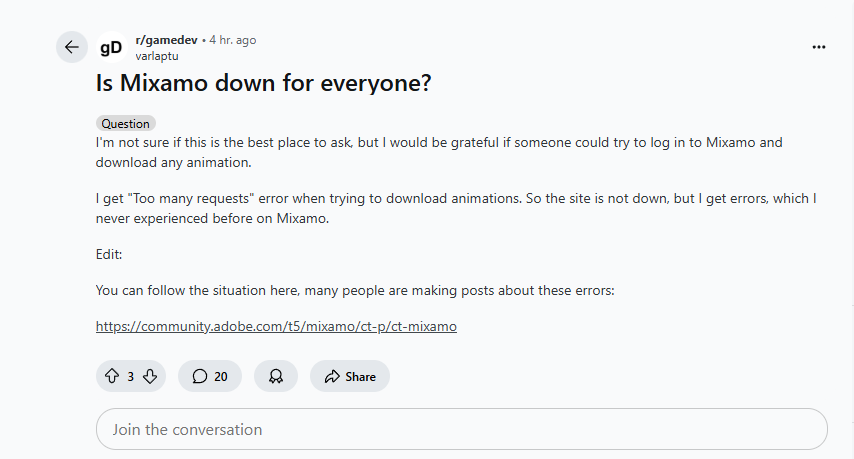Focus the Join the conversation field
Viewport: 854px width, 459px height.
[x=461, y=430]
